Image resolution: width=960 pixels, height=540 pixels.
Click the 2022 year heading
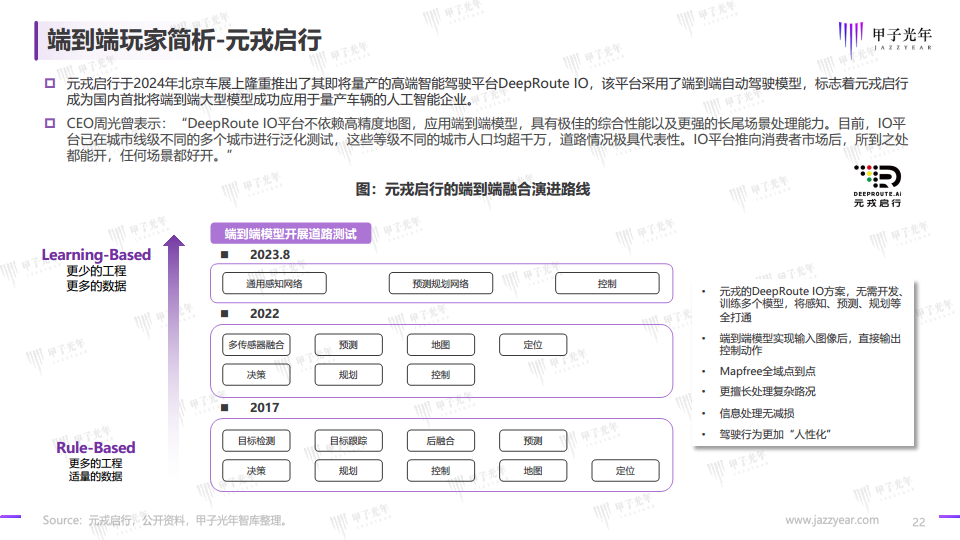pos(264,313)
